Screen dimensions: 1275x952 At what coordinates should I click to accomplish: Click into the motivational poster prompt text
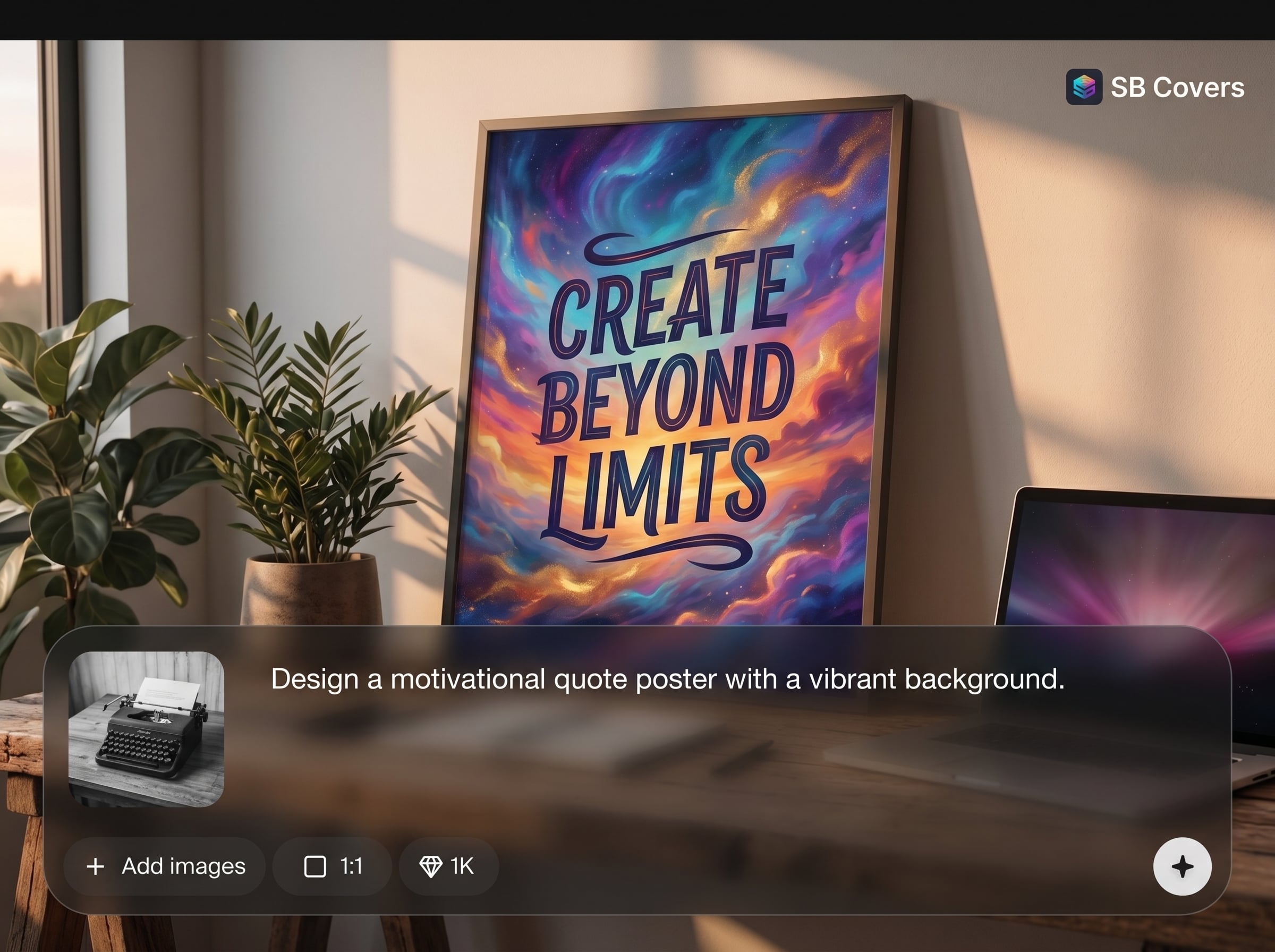click(667, 679)
